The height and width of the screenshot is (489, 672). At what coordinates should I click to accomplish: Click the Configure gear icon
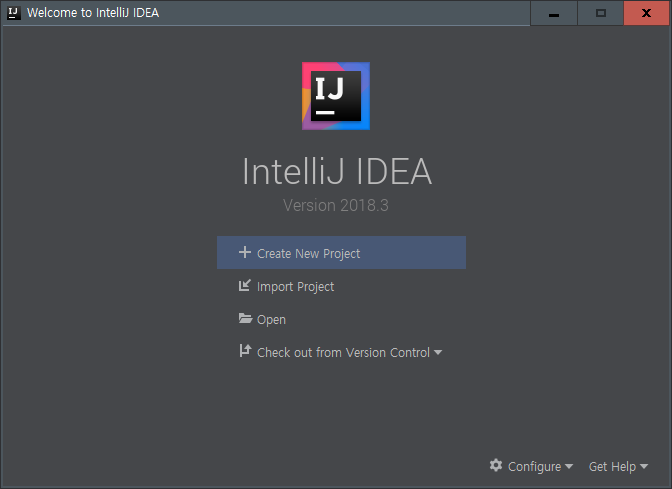496,465
